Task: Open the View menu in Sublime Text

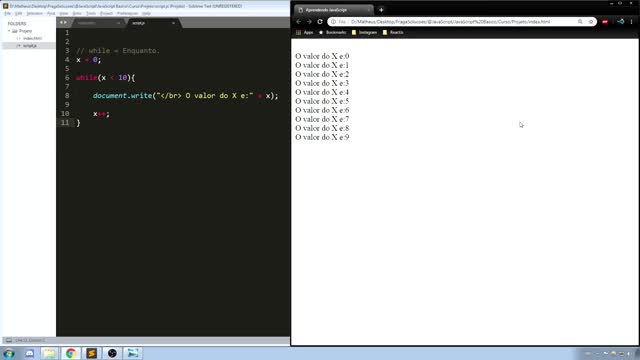Action: [64, 13]
